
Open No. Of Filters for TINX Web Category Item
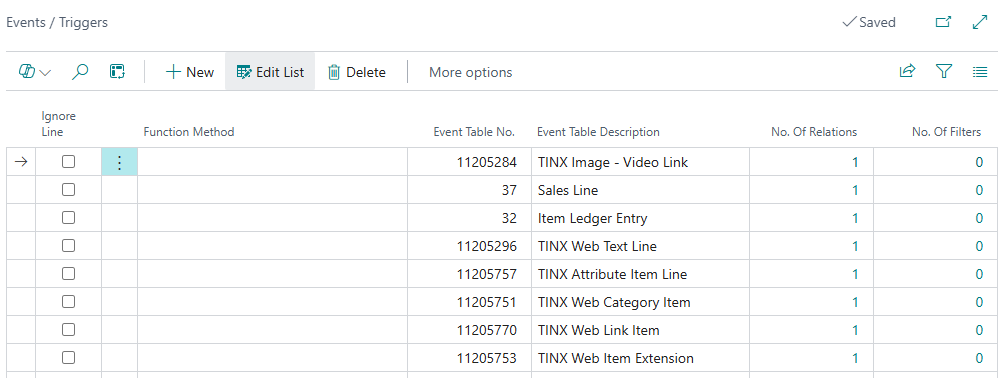pyautogui.click(x=979, y=302)
